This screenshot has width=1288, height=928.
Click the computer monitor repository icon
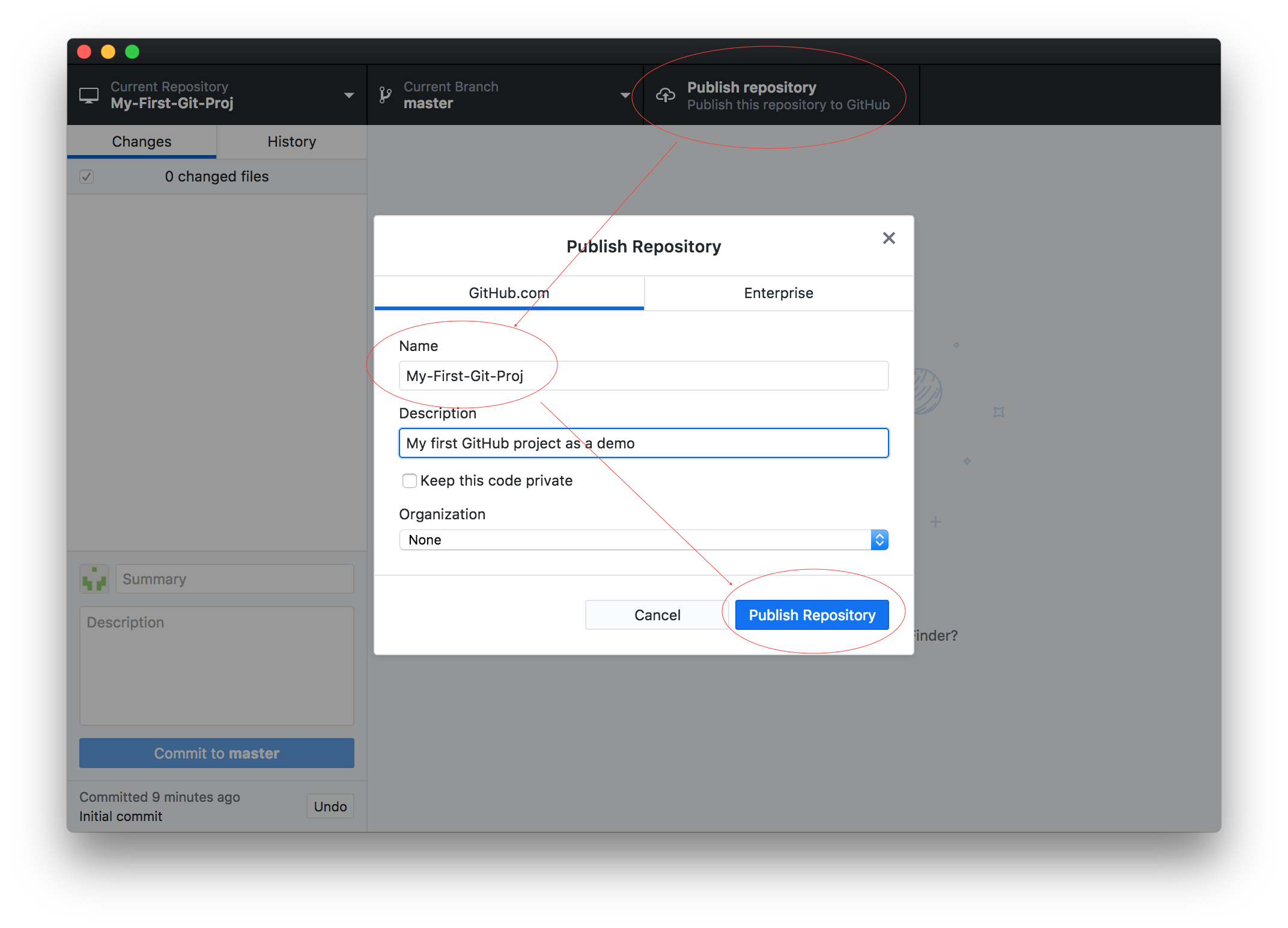click(89, 95)
